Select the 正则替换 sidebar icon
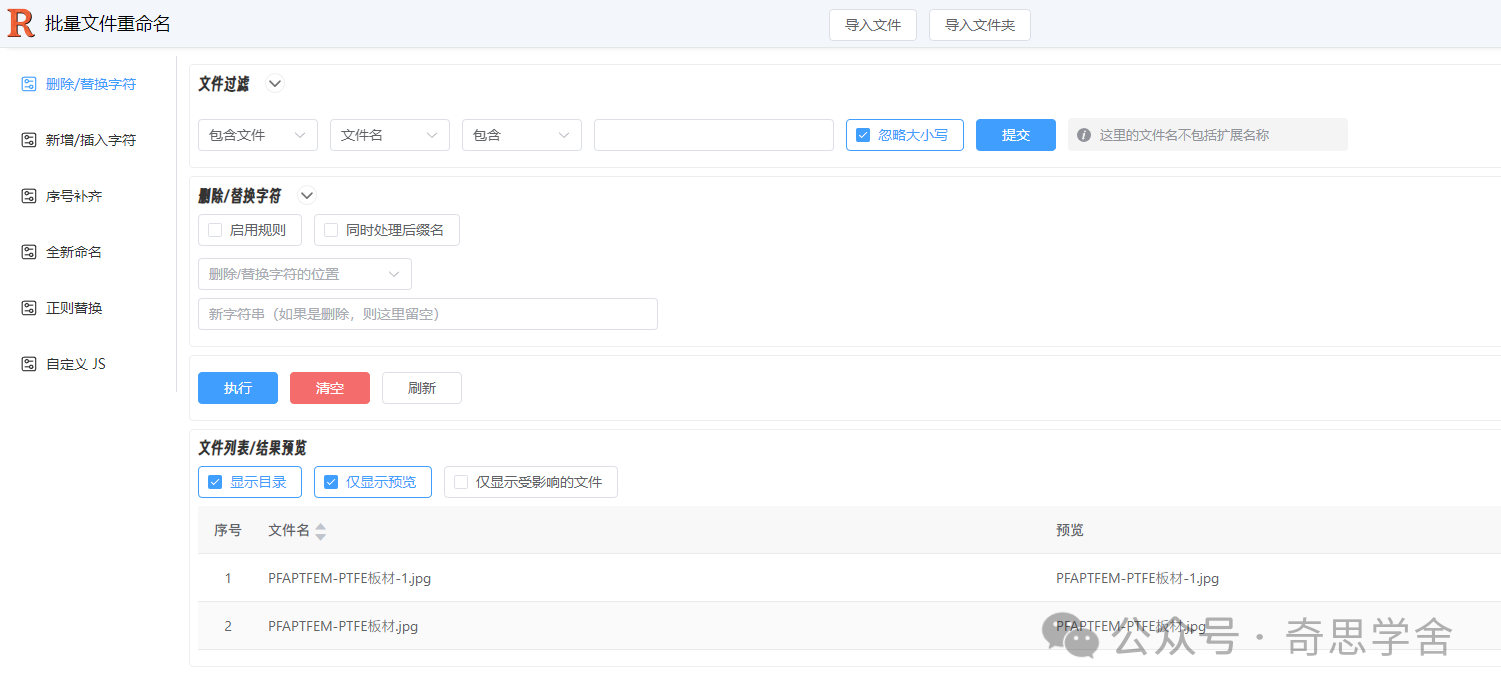1501x697 pixels. pyautogui.click(x=74, y=307)
